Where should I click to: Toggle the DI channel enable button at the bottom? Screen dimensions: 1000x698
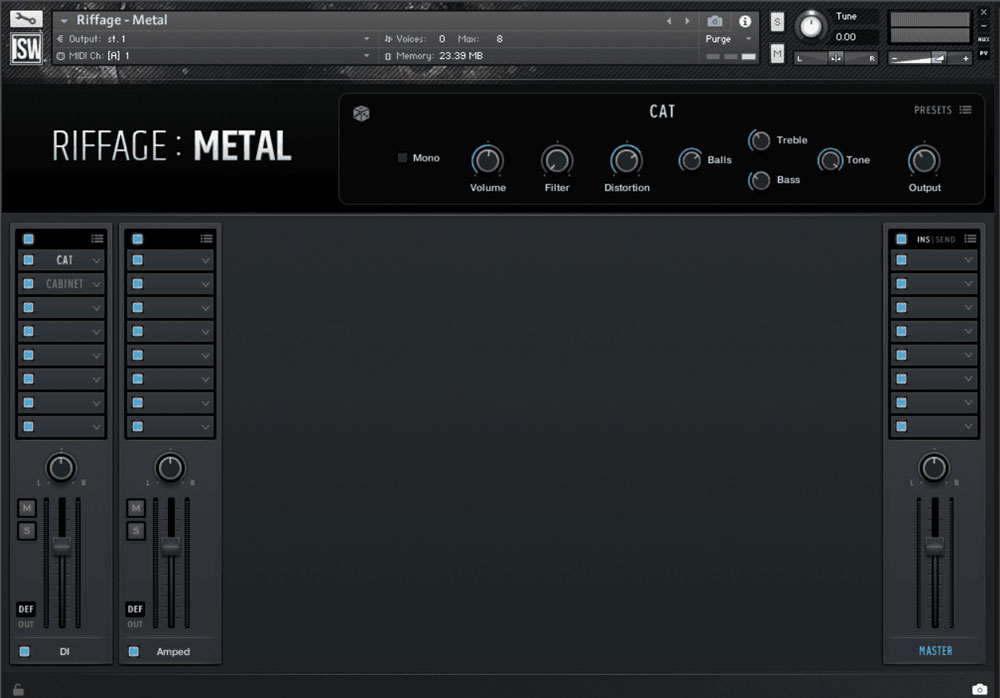click(24, 651)
